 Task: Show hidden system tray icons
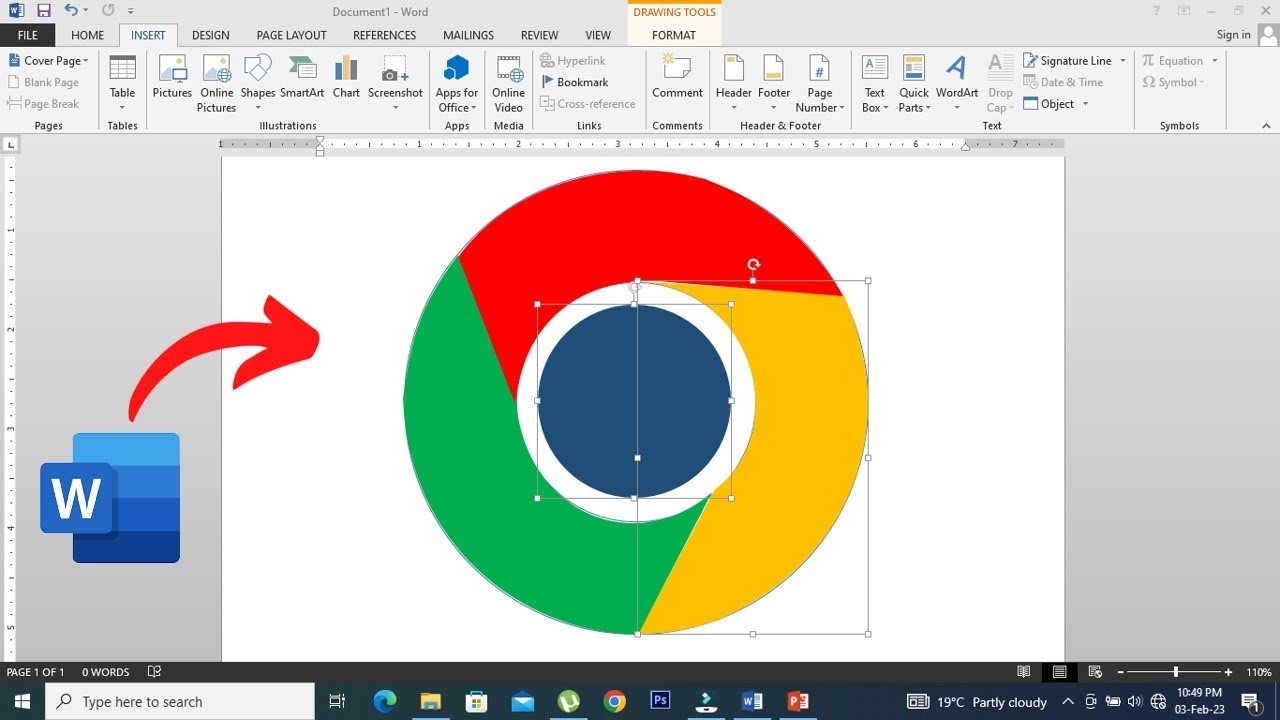(x=1068, y=702)
